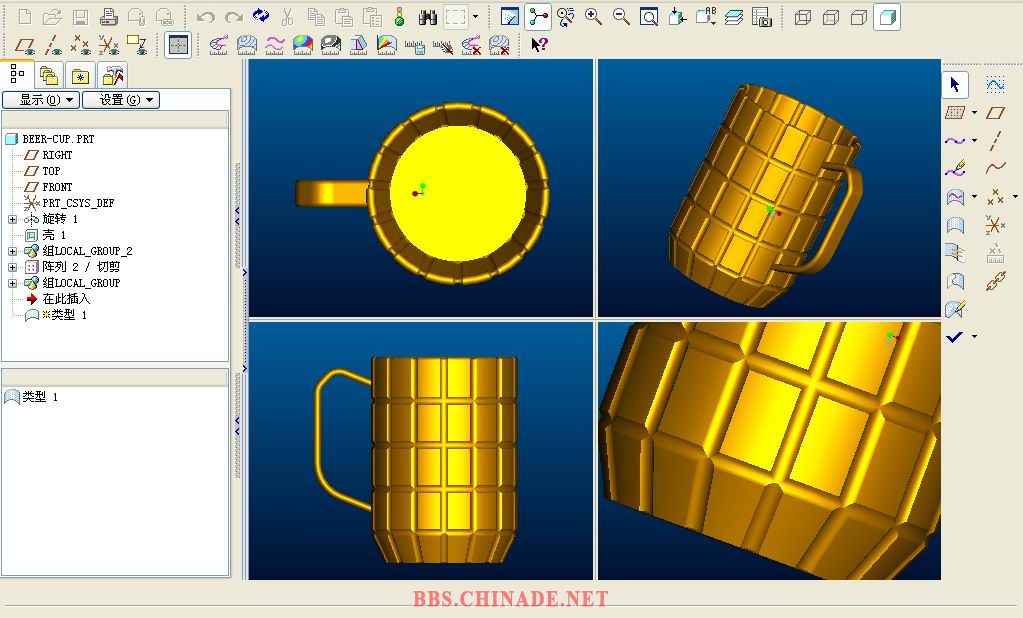Click the chain link connections icon
The width and height of the screenshot is (1023, 618).
[x=995, y=281]
